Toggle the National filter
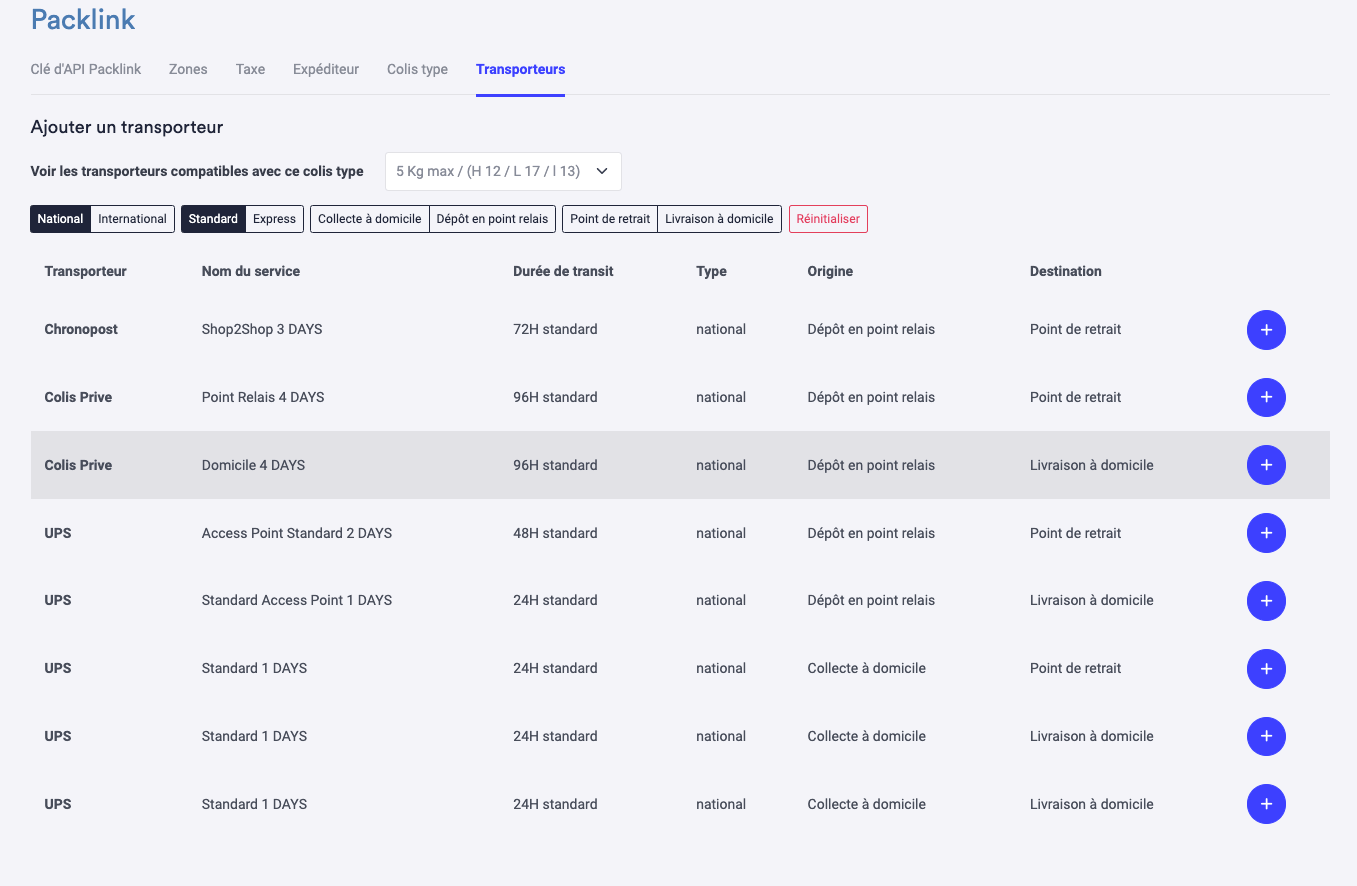This screenshot has height=886, width=1357. 60,219
